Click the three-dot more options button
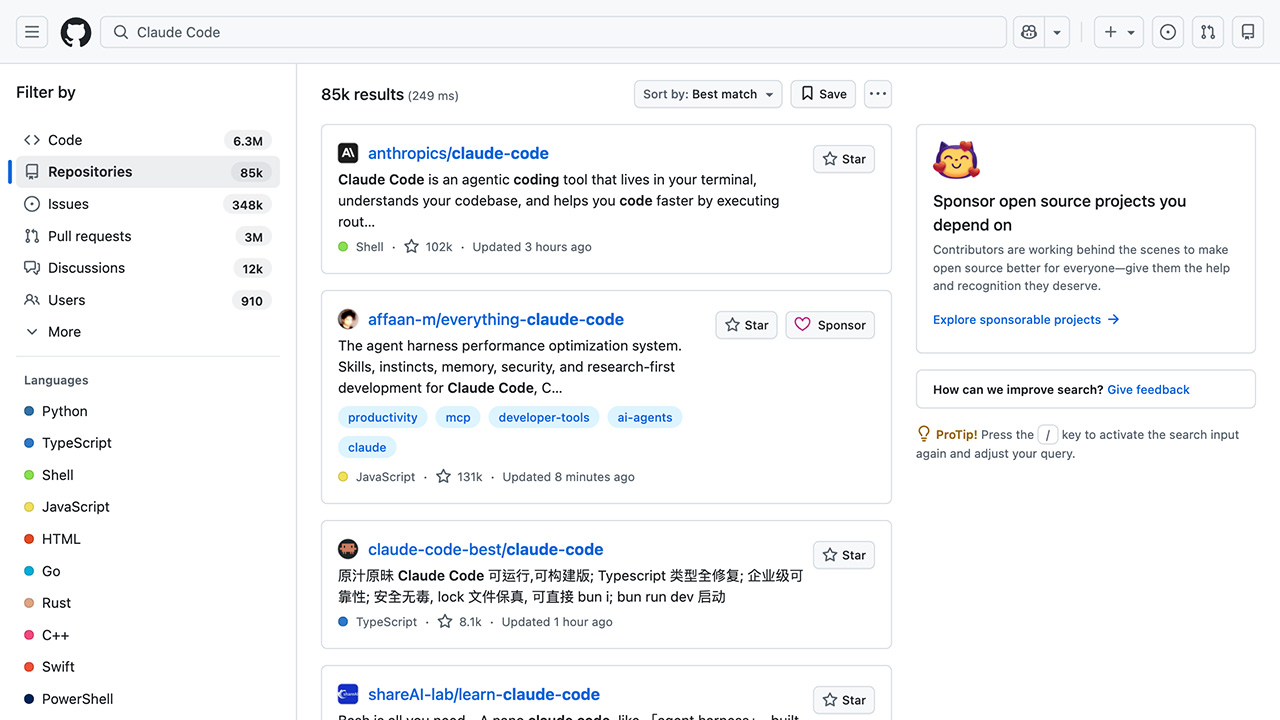This screenshot has width=1280, height=720. click(877, 94)
